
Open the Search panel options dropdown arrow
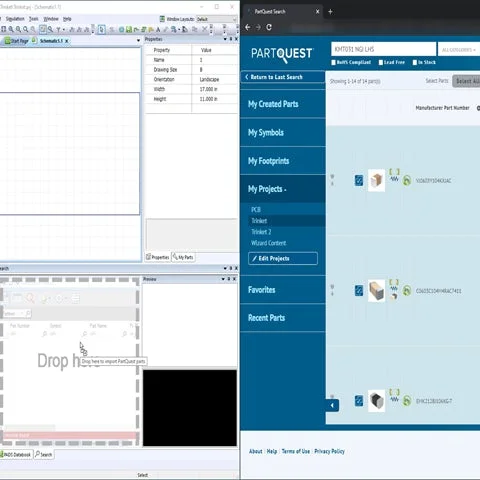(225, 268)
